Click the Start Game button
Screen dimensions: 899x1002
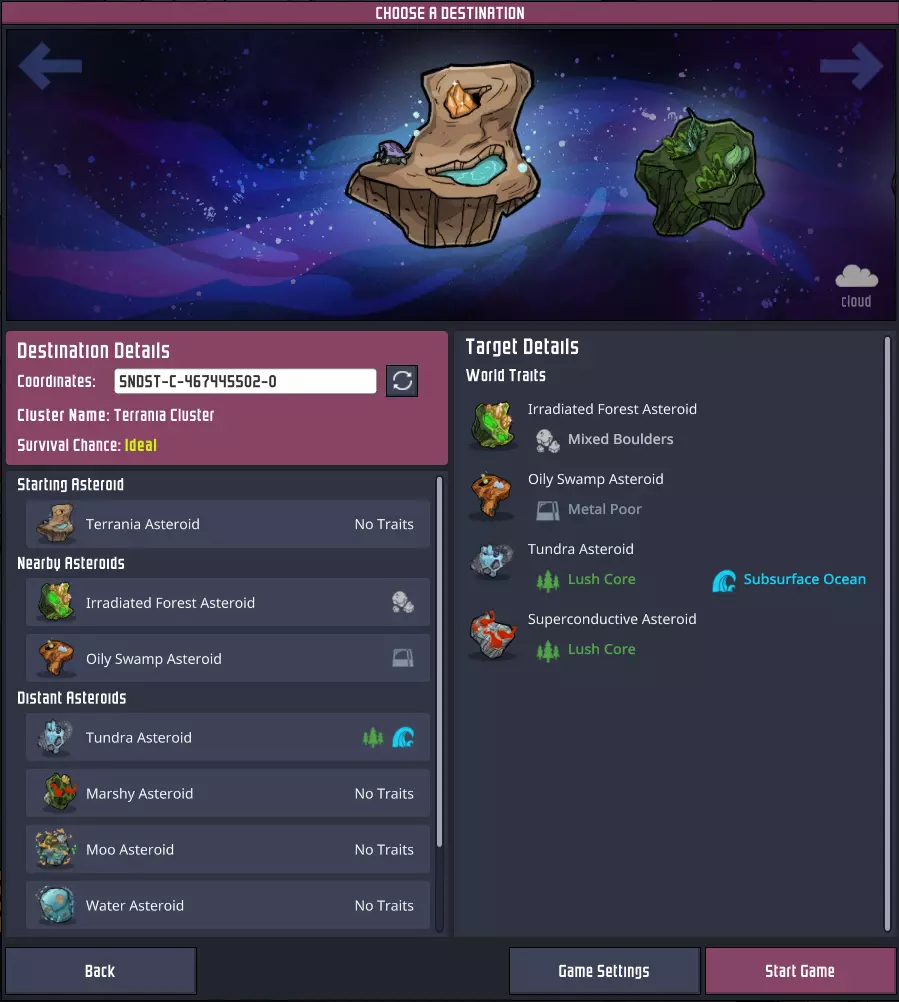[x=800, y=971]
